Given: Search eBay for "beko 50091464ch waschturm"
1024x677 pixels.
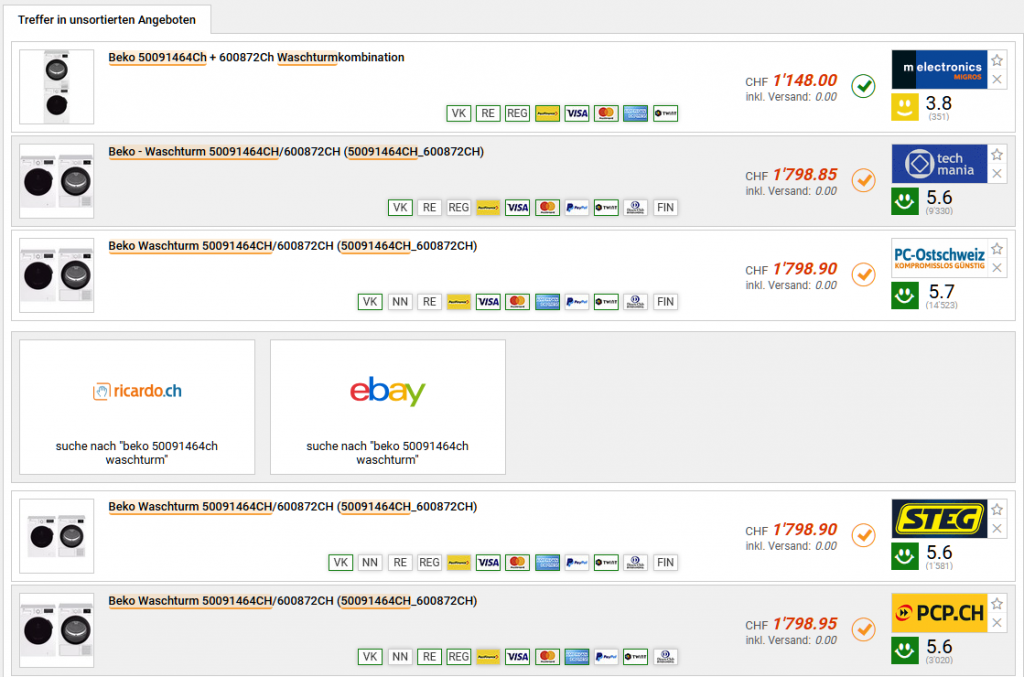Looking at the screenshot, I should [388, 407].
